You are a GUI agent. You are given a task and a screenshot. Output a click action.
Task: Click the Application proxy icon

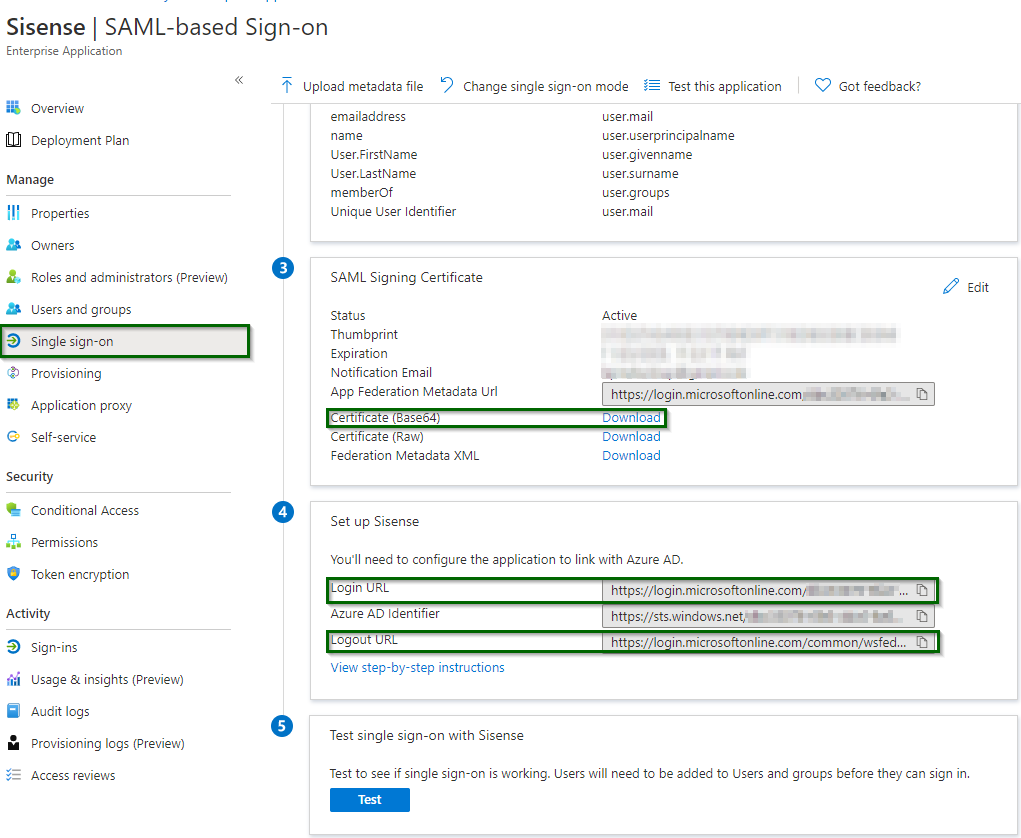13,404
